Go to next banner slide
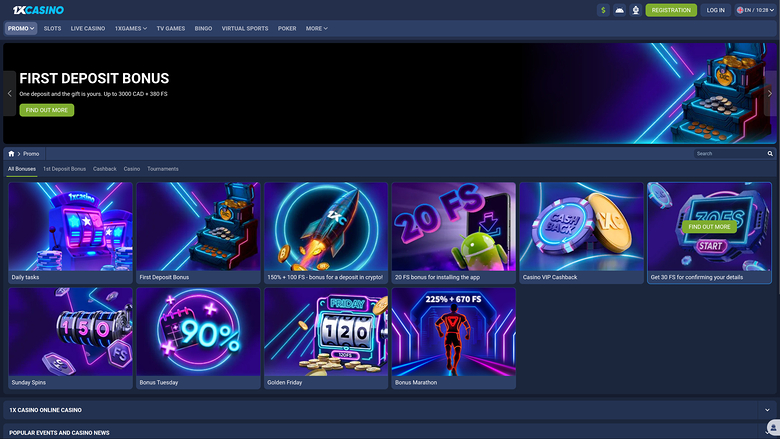The image size is (780, 439). pyautogui.click(x=770, y=93)
